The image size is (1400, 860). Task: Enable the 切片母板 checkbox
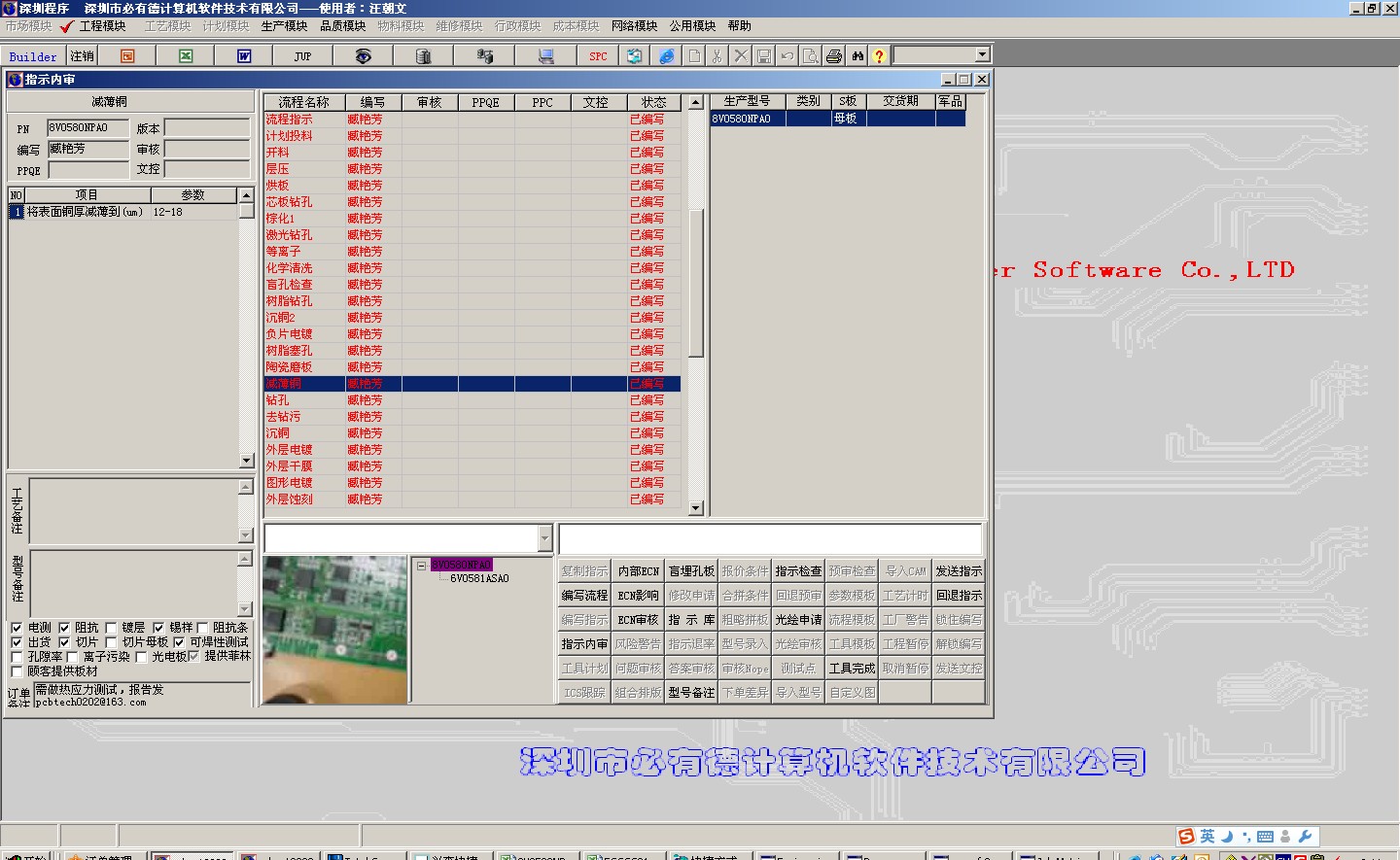pyautogui.click(x=111, y=642)
